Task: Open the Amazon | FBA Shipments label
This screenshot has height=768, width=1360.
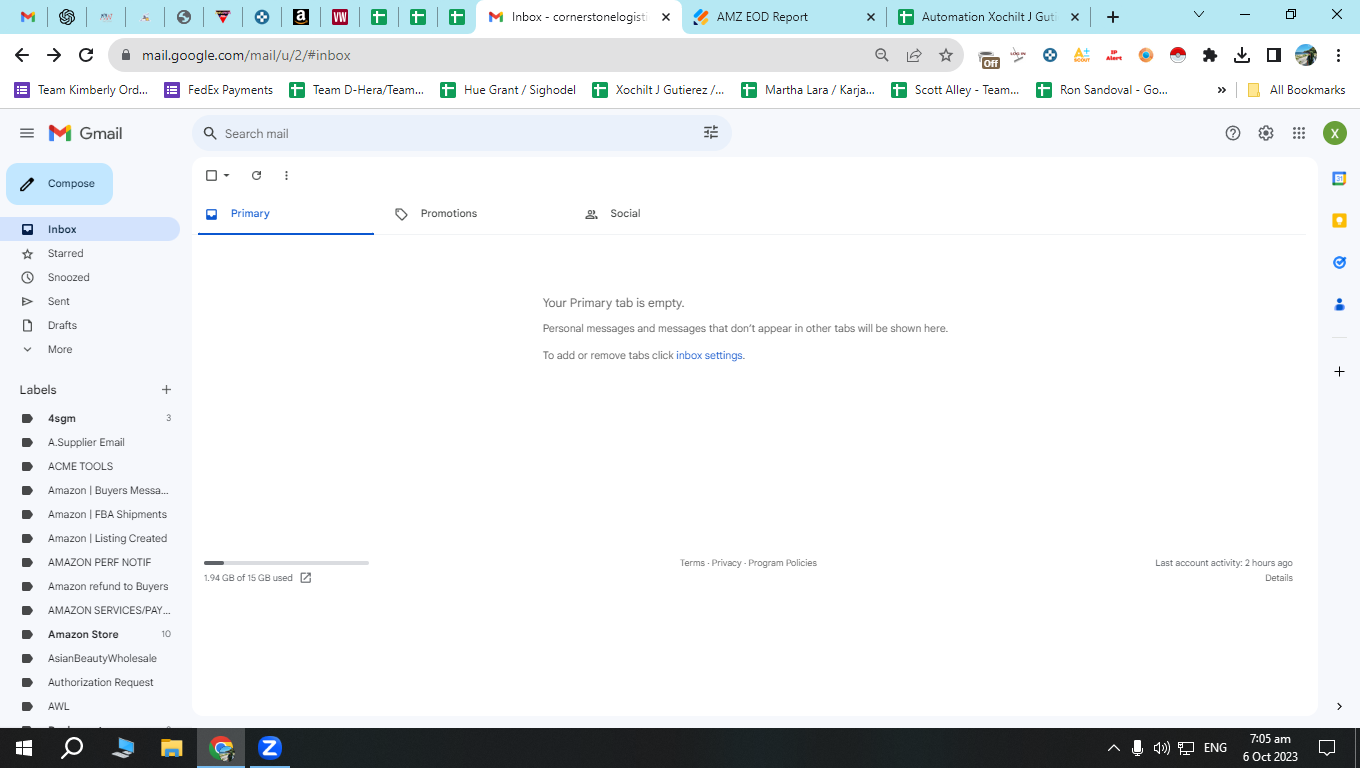Action: [x=90, y=514]
